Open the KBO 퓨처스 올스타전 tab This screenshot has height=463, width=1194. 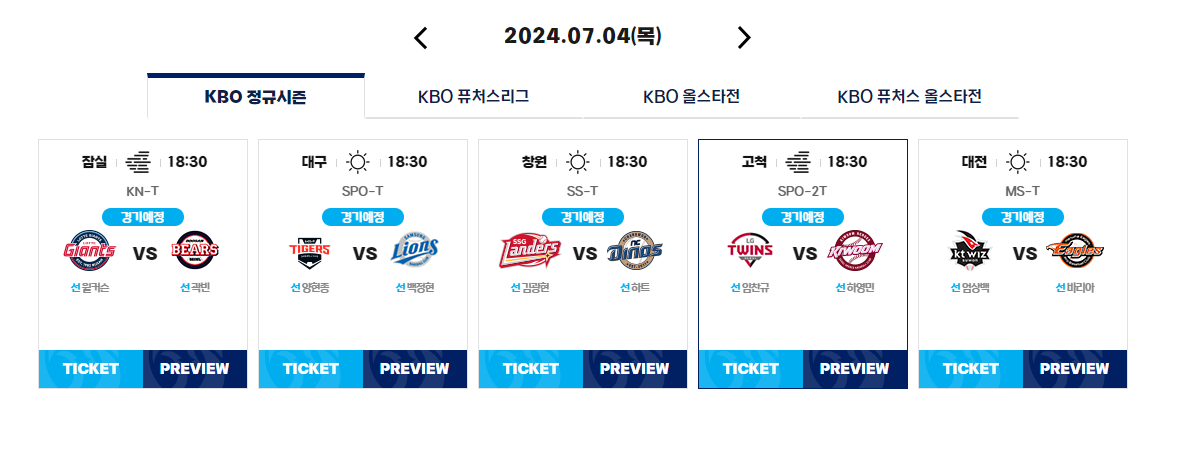(909, 97)
